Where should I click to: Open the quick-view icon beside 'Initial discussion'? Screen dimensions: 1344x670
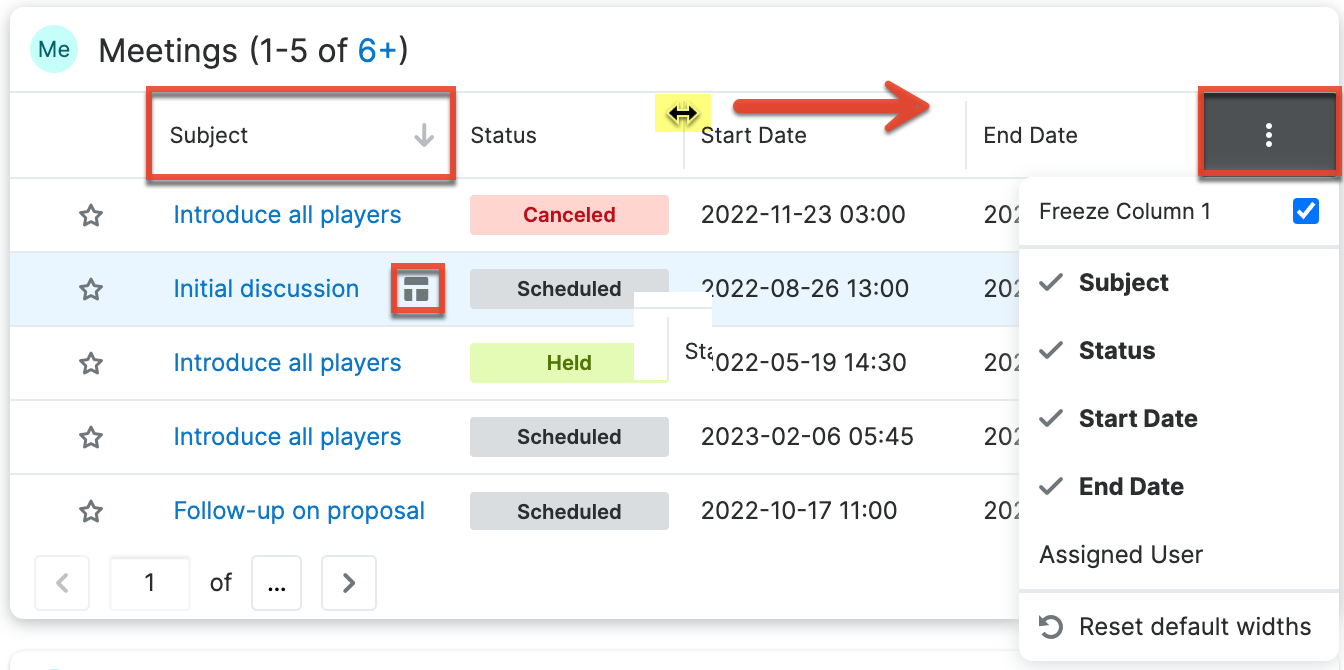(x=418, y=289)
